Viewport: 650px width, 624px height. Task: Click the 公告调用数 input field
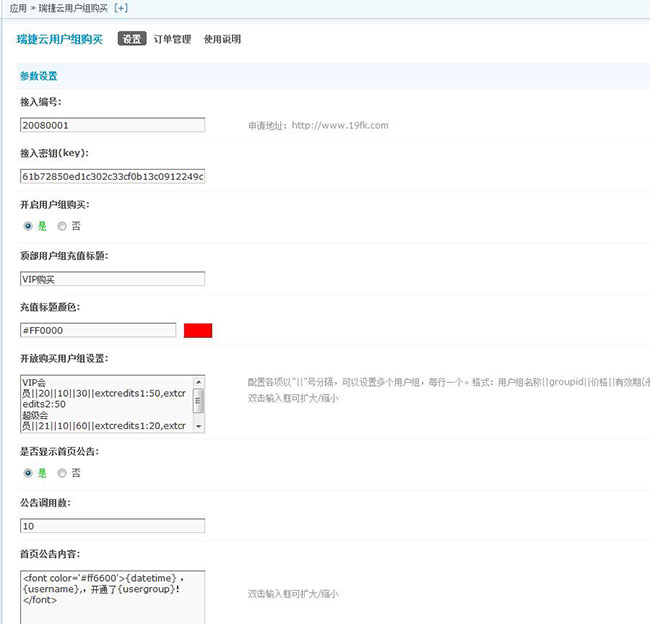112,526
